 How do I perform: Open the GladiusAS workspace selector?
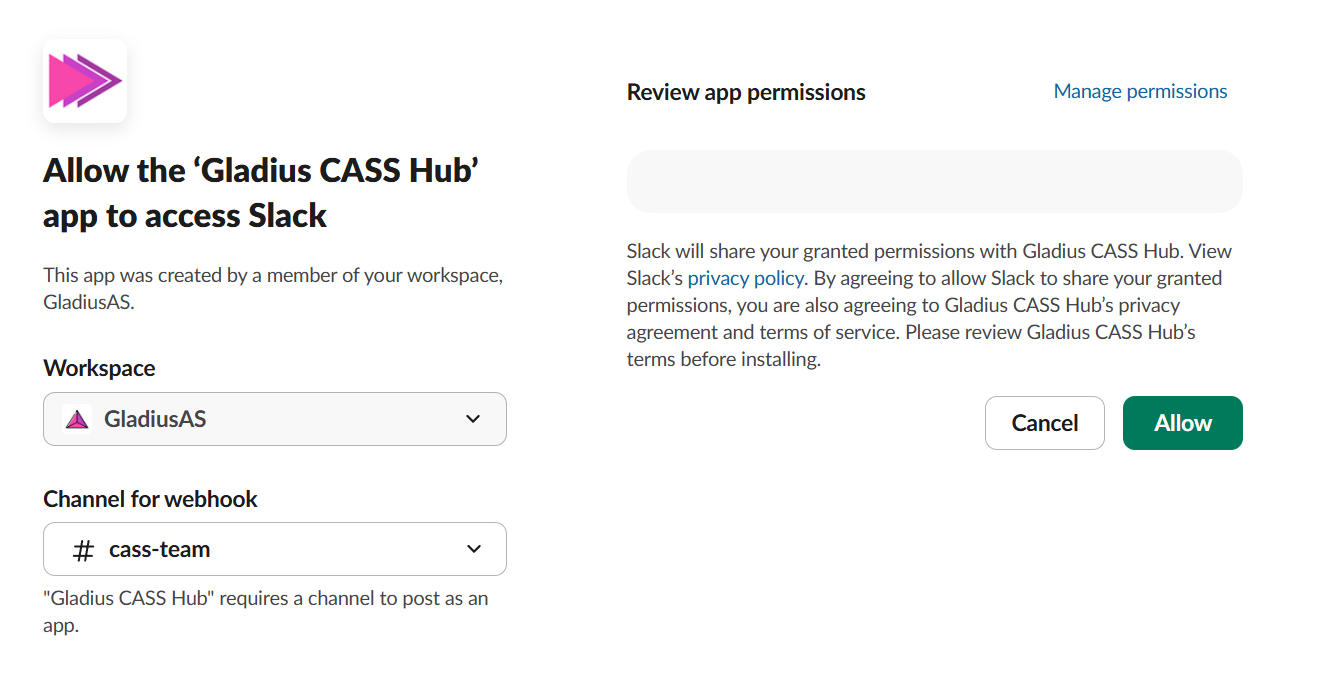click(x=275, y=419)
